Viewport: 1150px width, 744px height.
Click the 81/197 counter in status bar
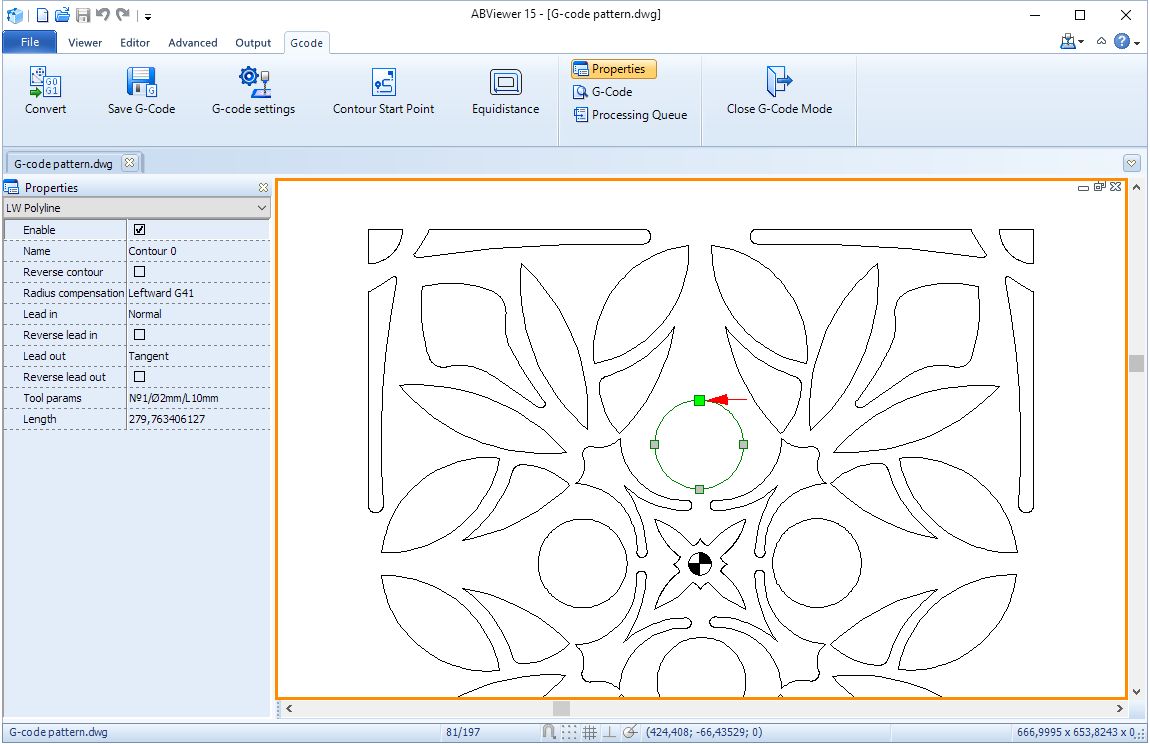(x=463, y=732)
